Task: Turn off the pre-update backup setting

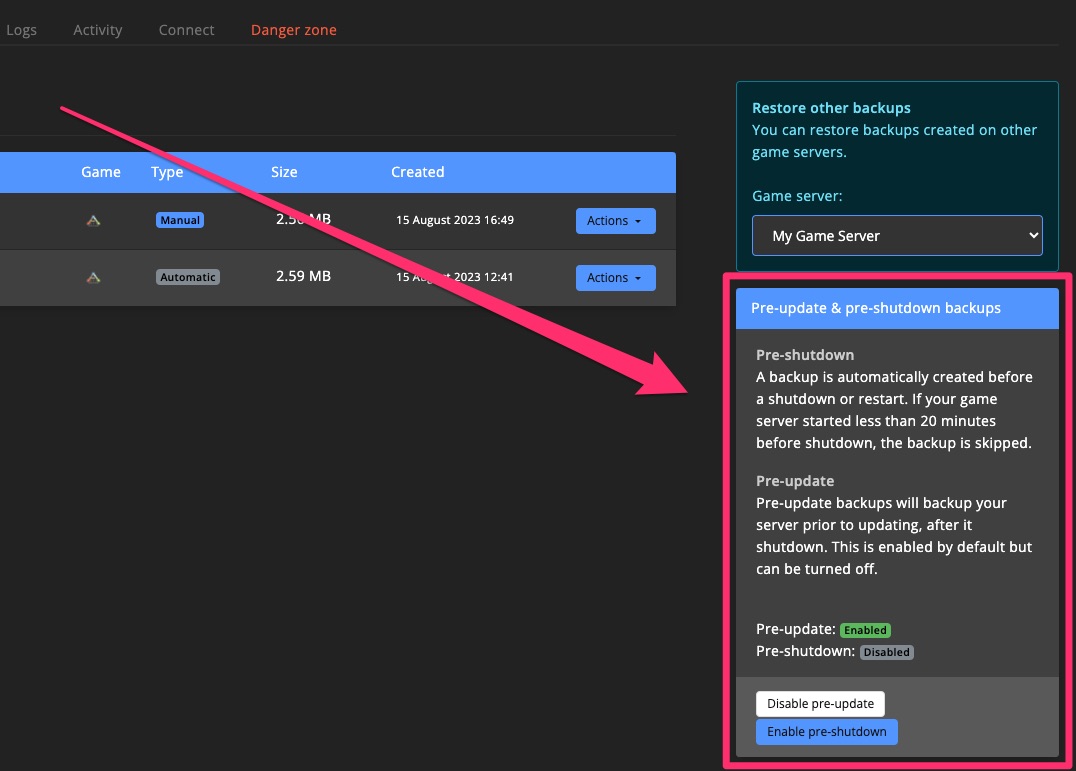Action: click(x=820, y=703)
